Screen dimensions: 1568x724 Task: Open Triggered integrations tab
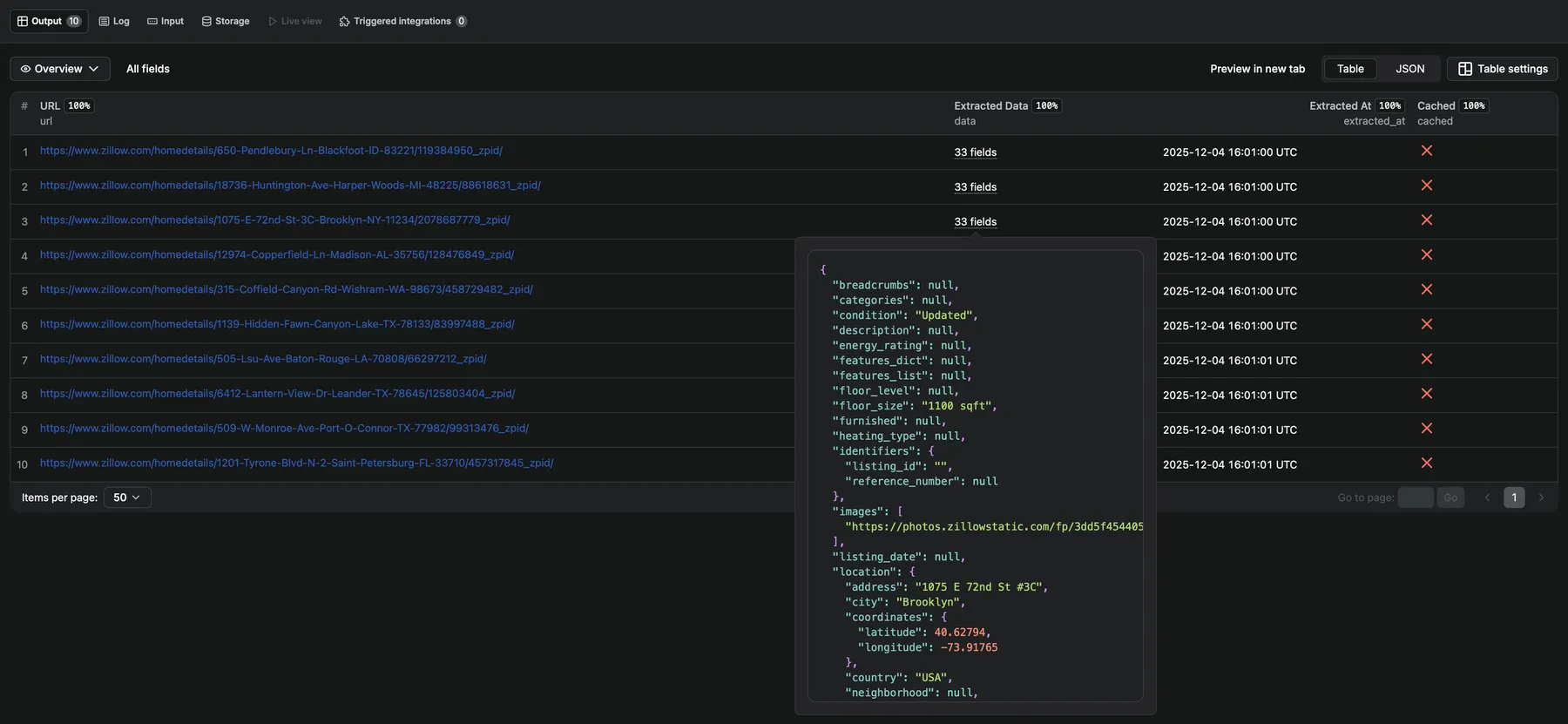coord(402,21)
